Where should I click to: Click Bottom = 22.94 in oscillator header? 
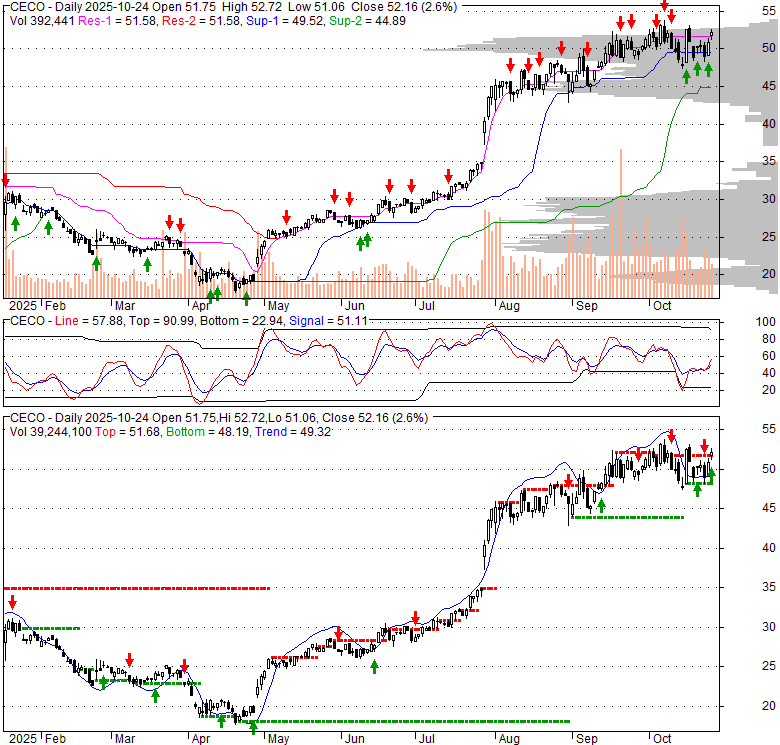241,321
